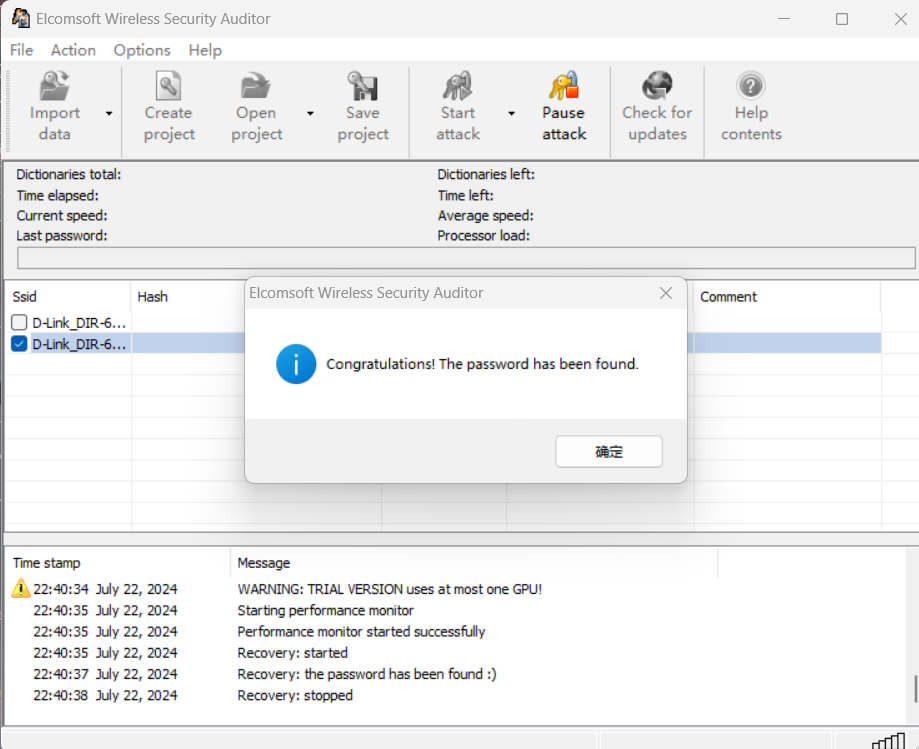919x749 pixels.
Task: Click the signal bars icon in the status bar
Action: click(x=889, y=741)
